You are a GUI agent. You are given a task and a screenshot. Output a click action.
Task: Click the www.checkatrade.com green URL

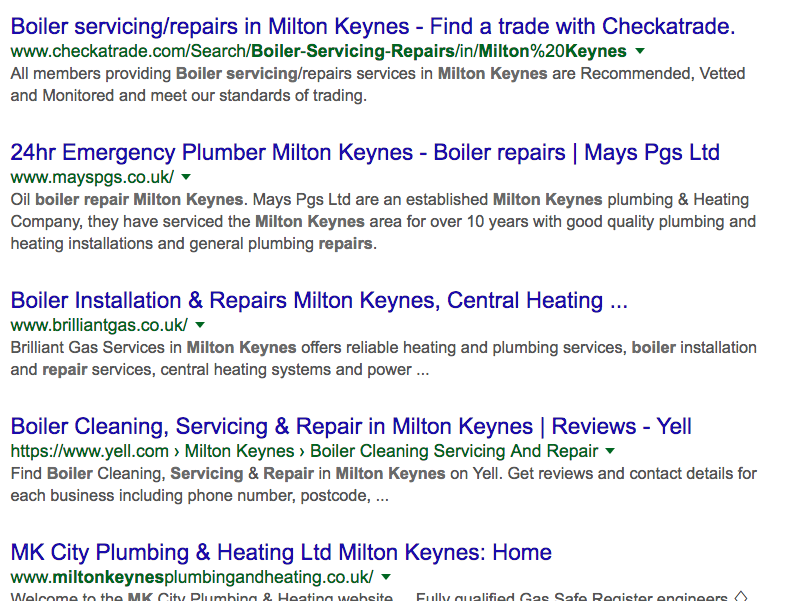318,51
